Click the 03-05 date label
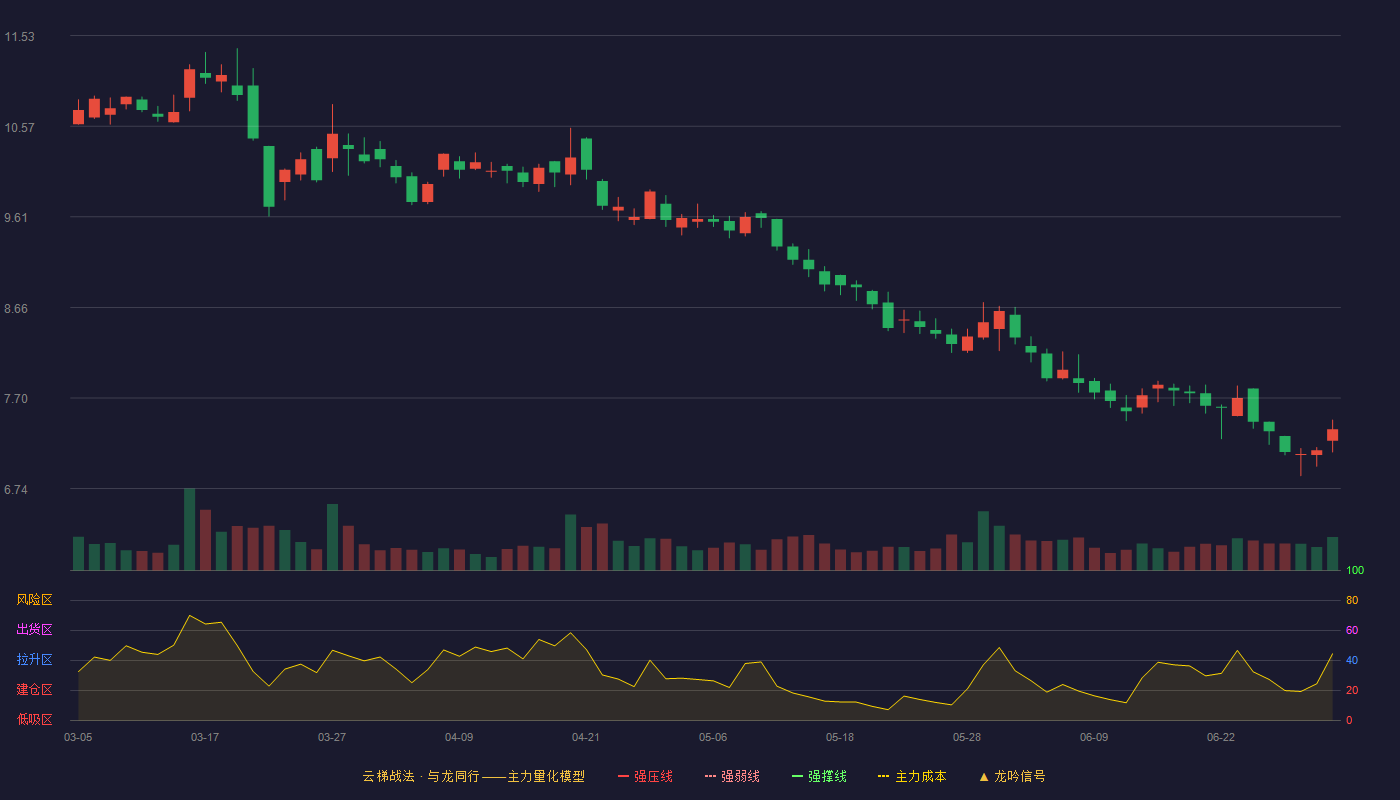 (x=78, y=737)
